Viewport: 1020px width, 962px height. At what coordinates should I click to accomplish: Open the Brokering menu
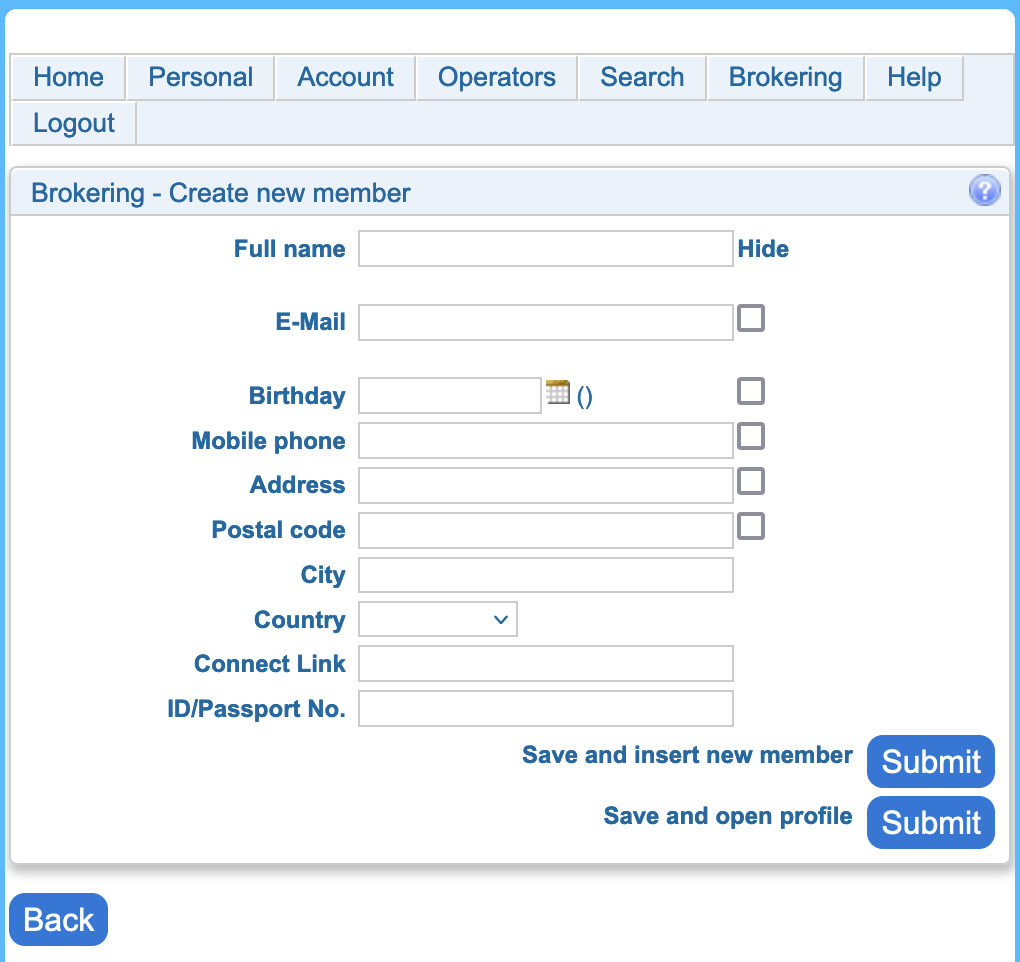[785, 77]
